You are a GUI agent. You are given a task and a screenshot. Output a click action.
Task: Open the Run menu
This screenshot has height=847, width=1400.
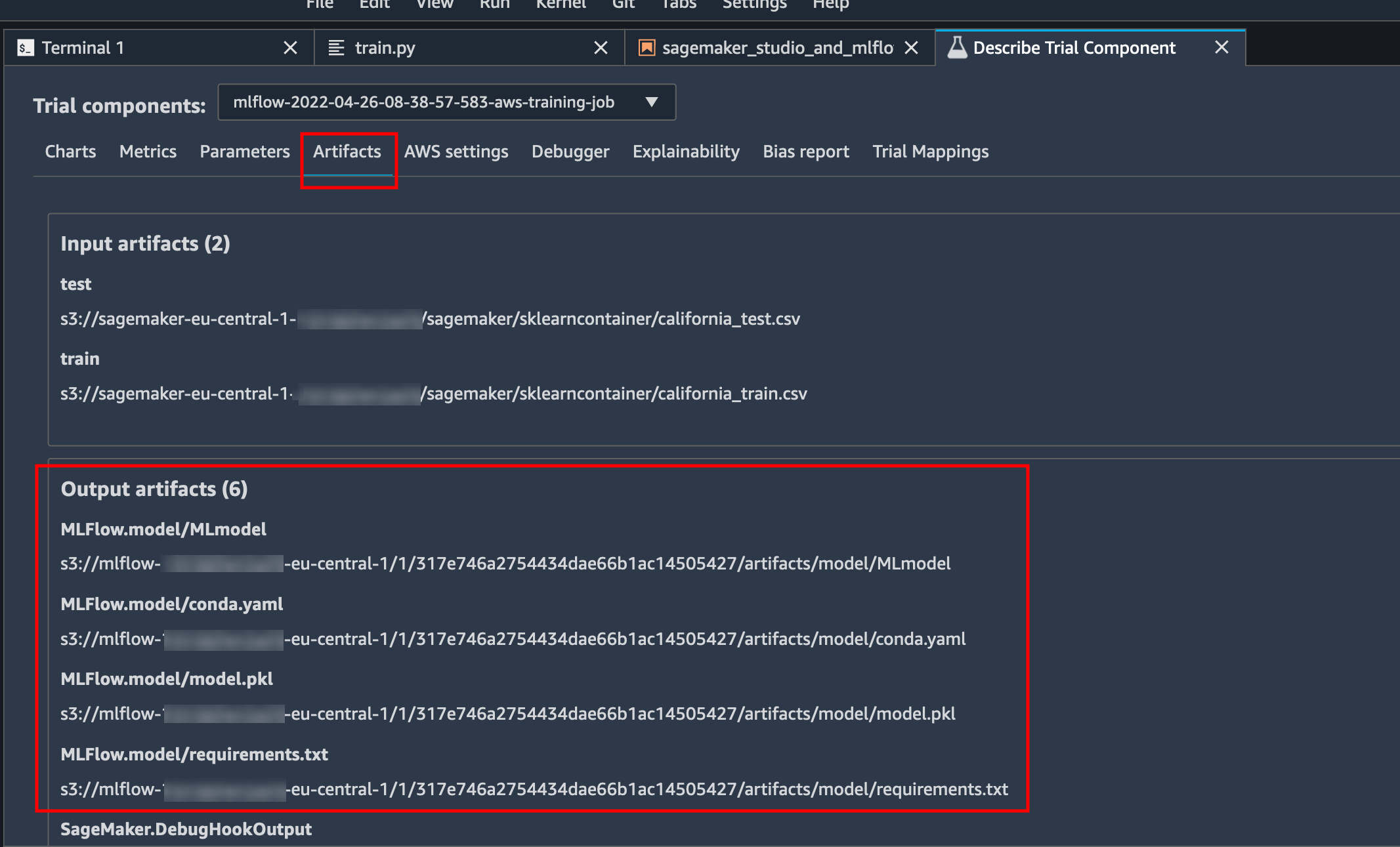pyautogui.click(x=494, y=5)
